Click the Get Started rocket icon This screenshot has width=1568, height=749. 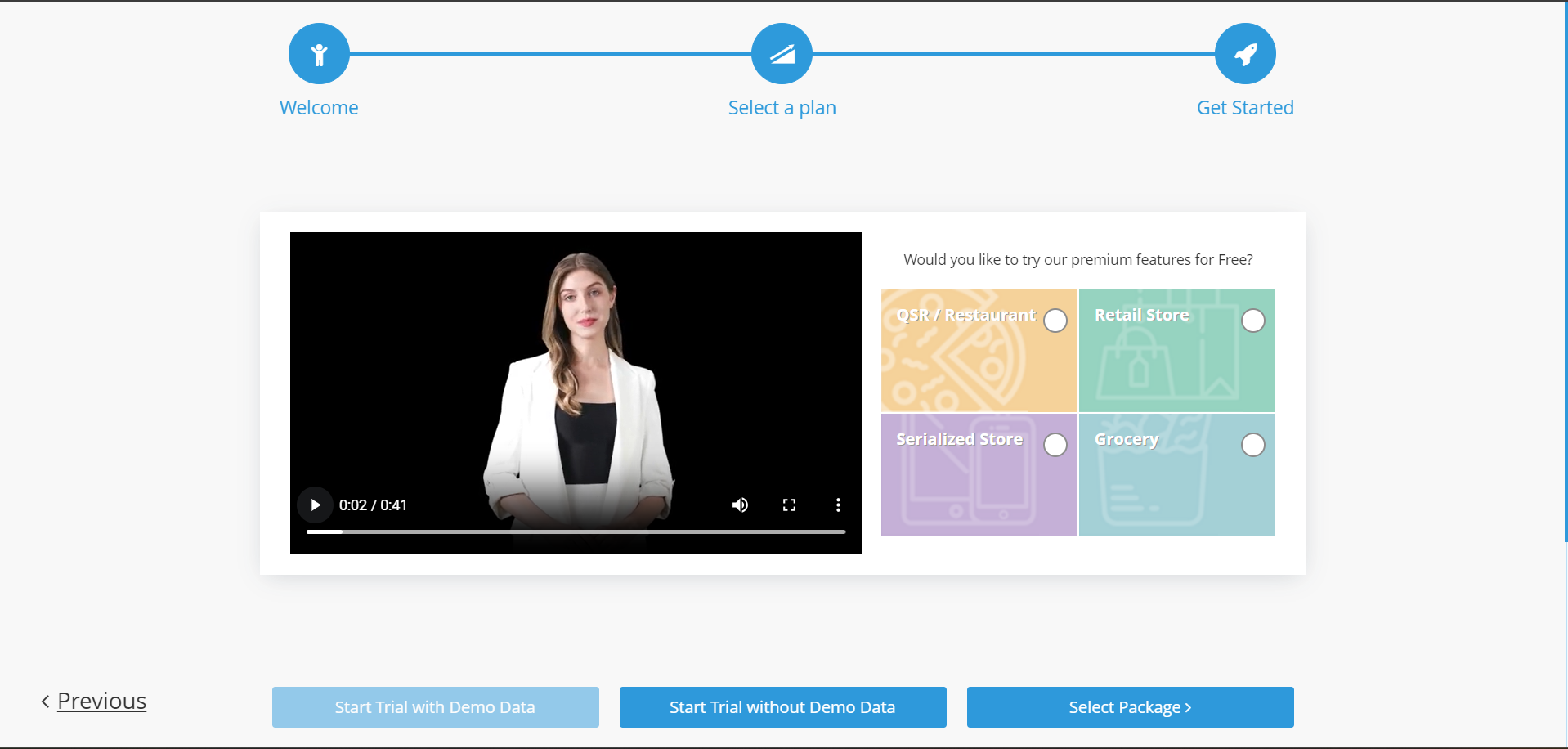click(x=1245, y=54)
